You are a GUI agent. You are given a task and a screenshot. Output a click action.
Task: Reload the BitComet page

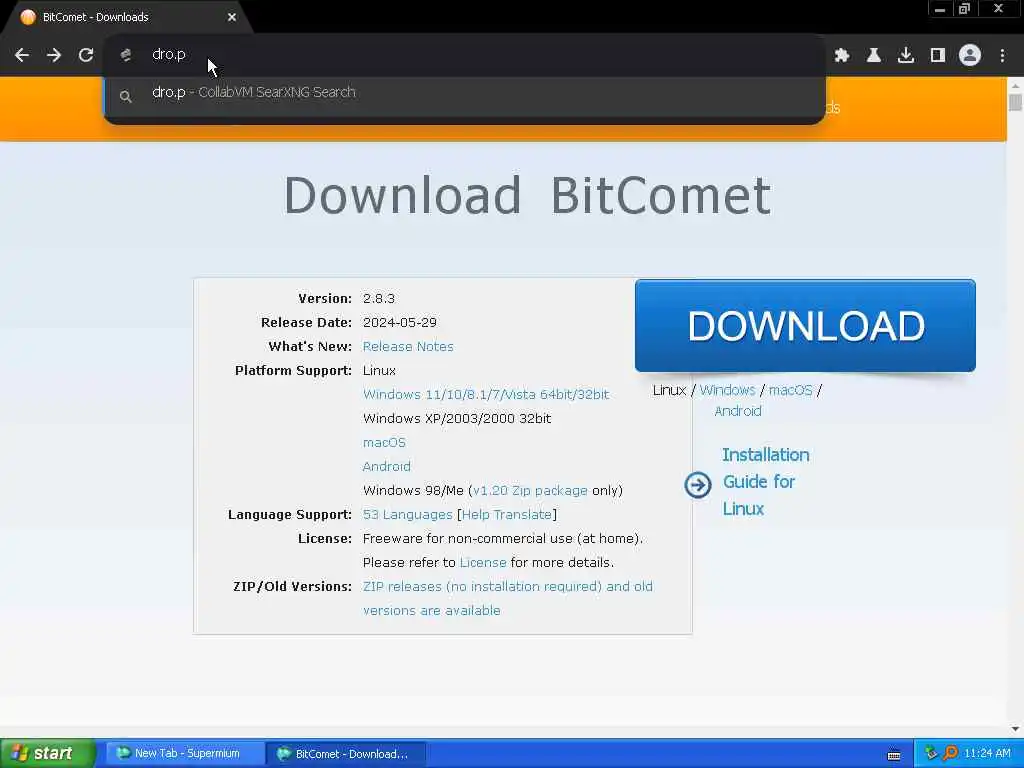pyautogui.click(x=86, y=56)
